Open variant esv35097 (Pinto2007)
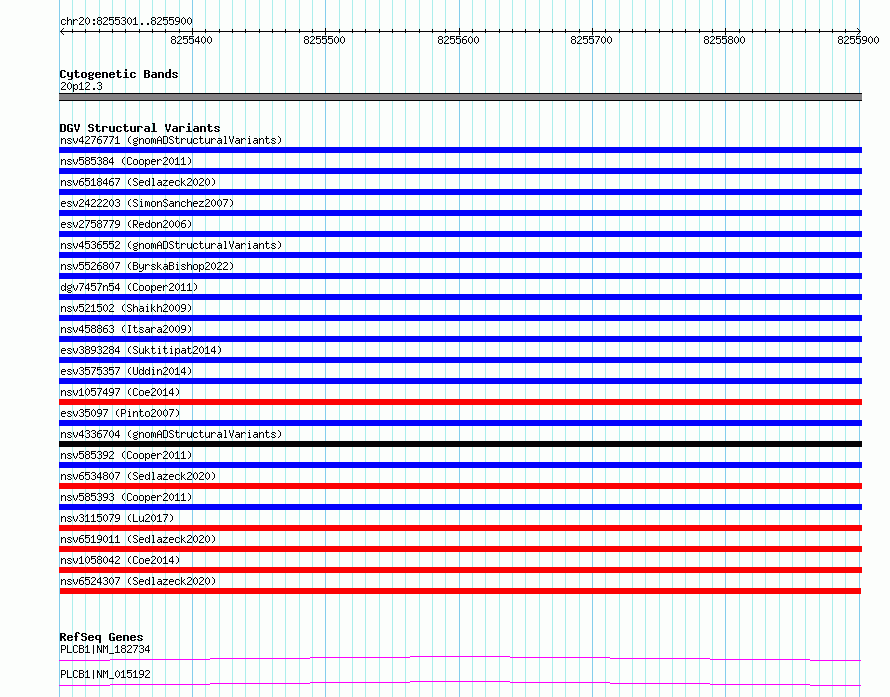890x697 pixels. (120, 413)
